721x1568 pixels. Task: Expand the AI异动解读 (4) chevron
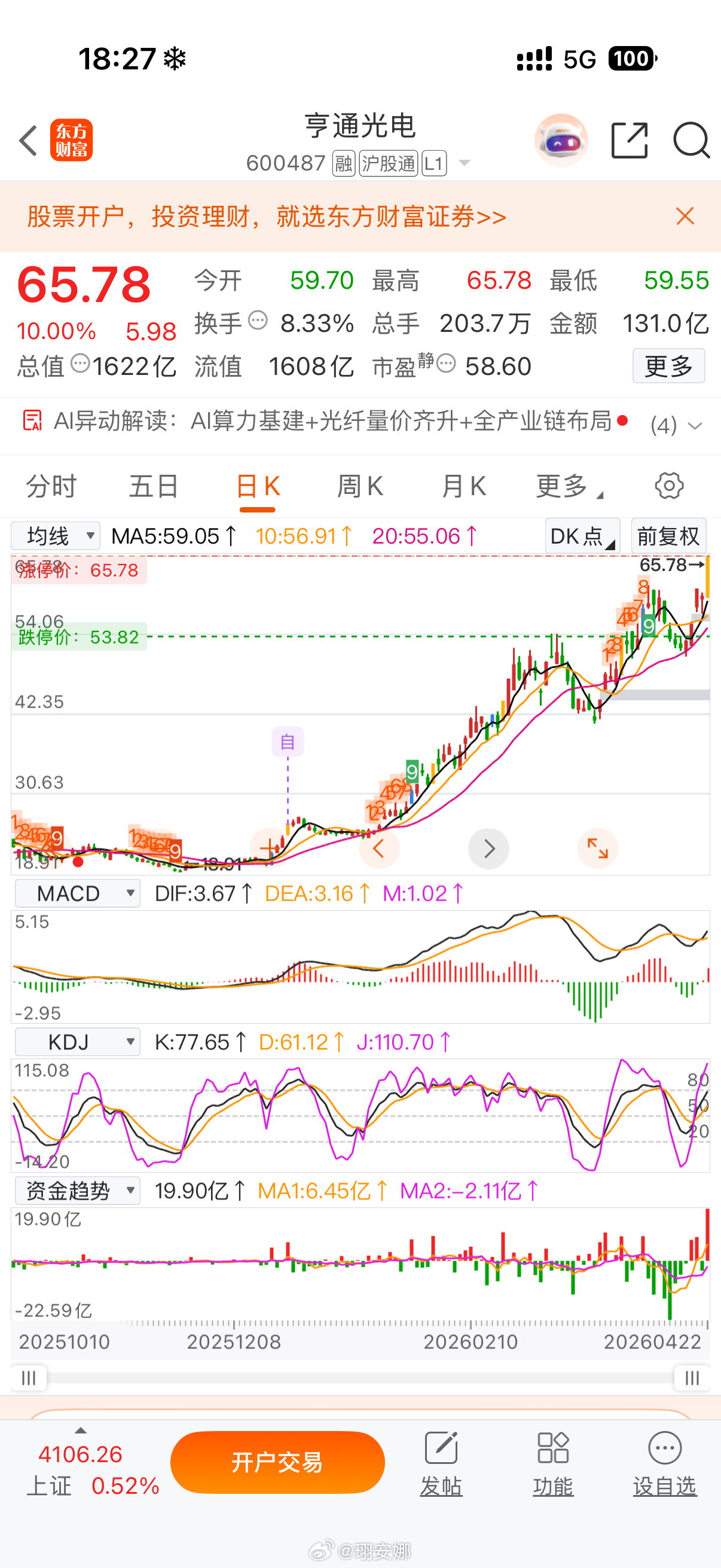tap(695, 425)
